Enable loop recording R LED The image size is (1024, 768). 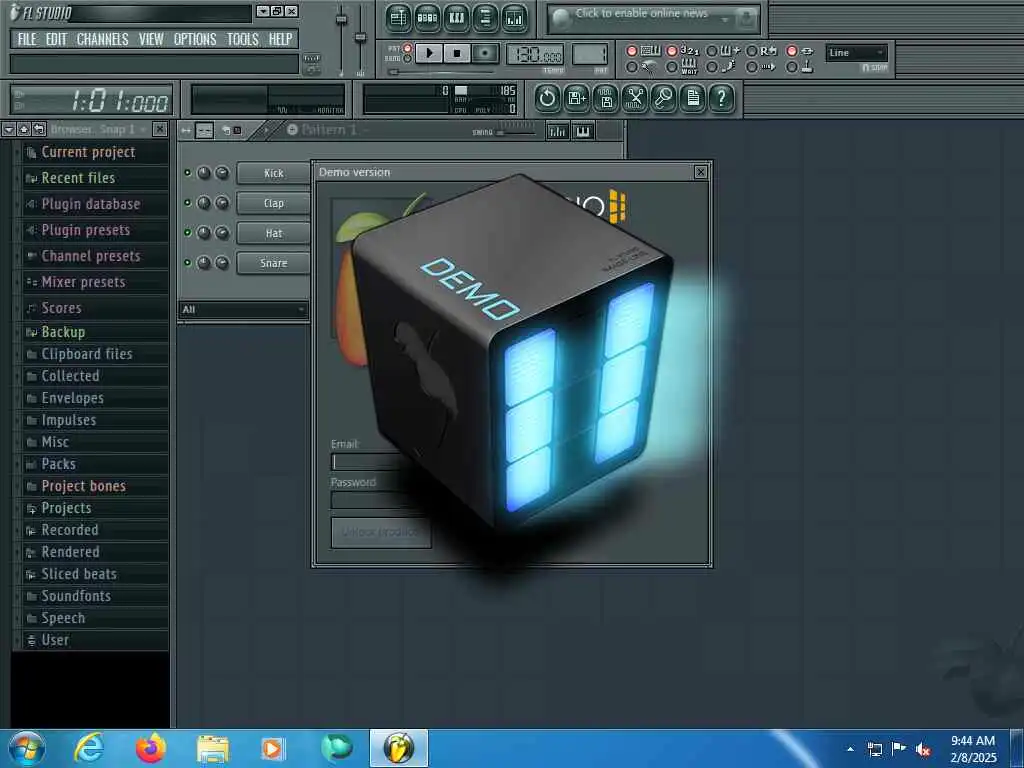click(752, 51)
